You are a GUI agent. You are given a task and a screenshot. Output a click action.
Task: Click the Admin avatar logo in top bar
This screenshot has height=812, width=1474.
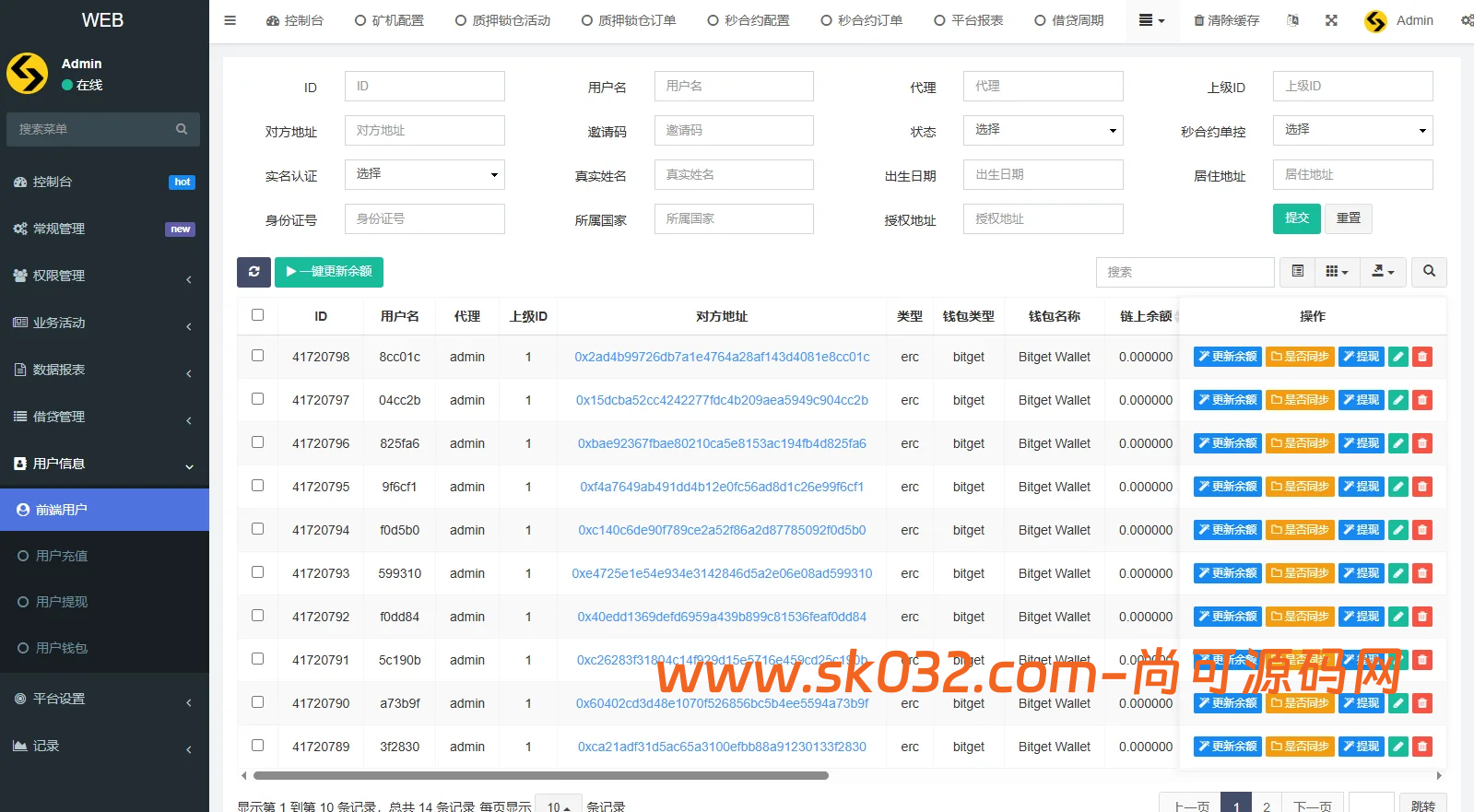[x=1375, y=21]
